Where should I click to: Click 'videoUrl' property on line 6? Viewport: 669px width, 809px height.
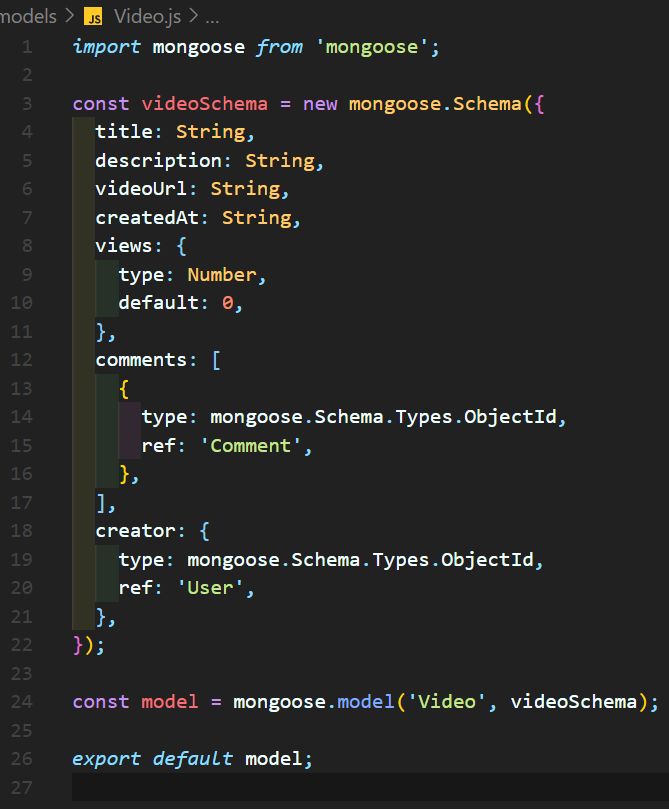(x=141, y=188)
